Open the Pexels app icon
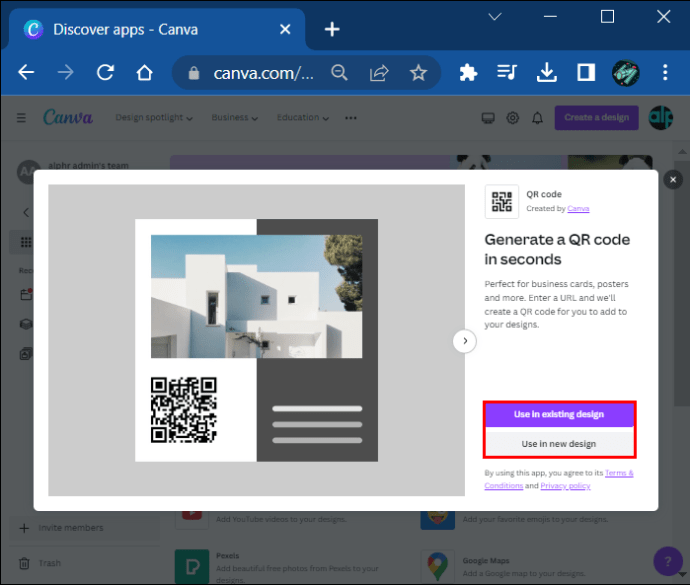 point(192,567)
